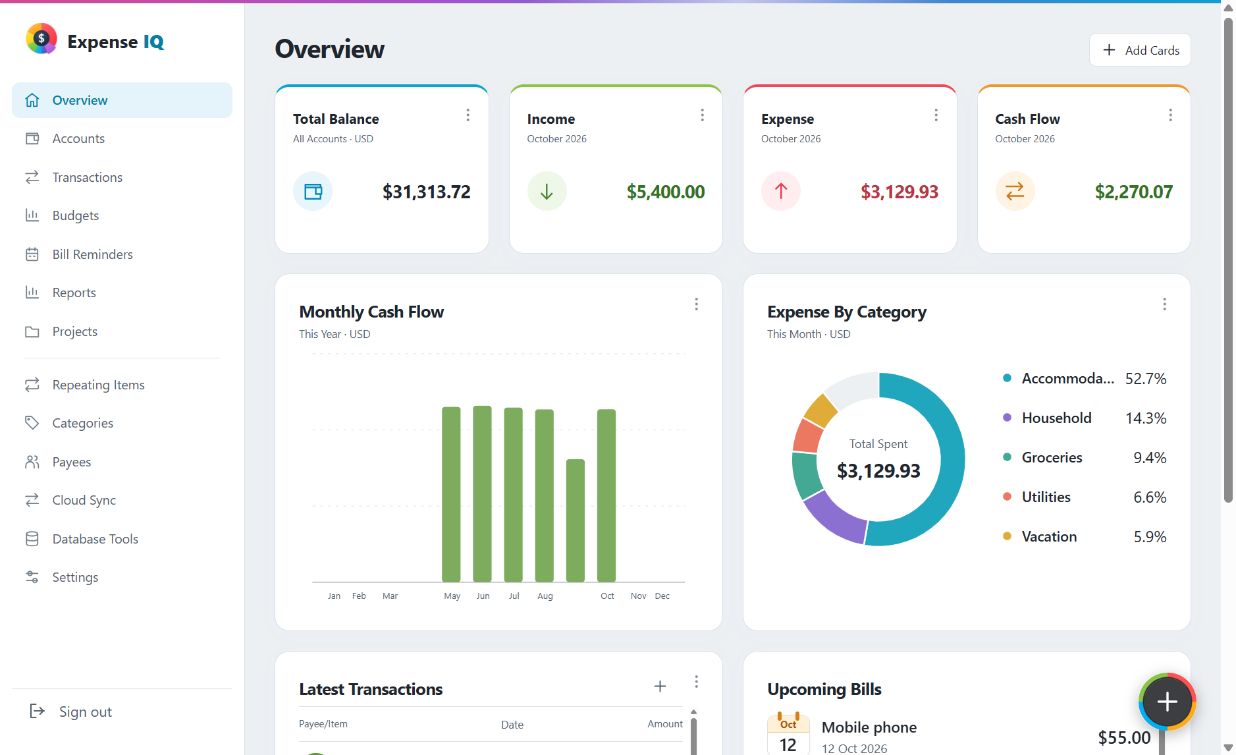The height and width of the screenshot is (755, 1236).
Task: Click the Amount column header
Action: (665, 723)
